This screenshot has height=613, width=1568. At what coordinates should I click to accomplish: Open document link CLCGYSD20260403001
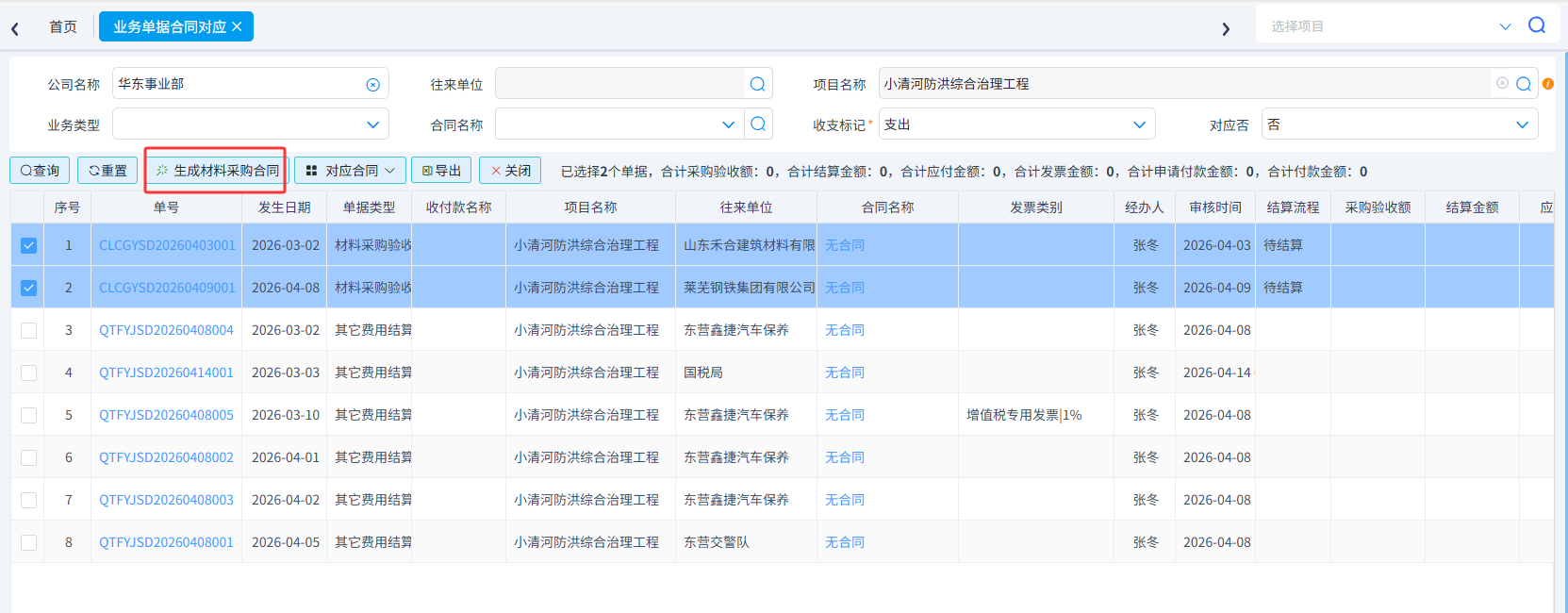pos(167,245)
